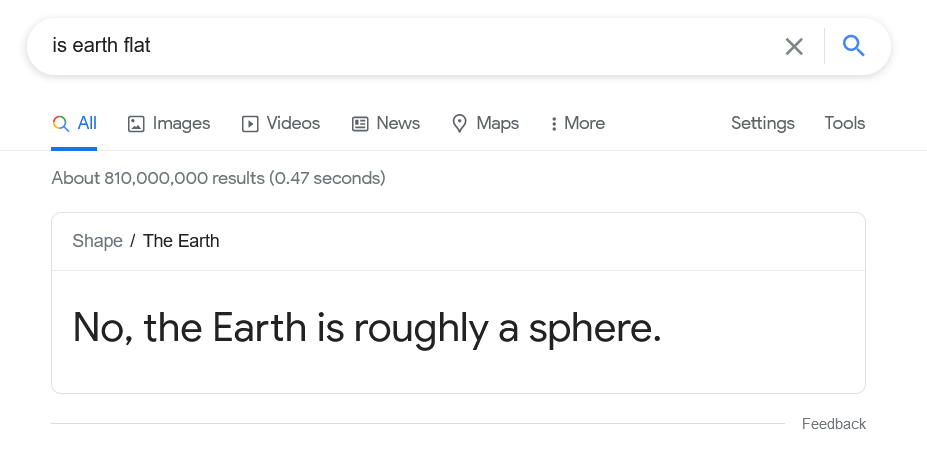Viewport: 927px width, 457px height.
Task: Focus the search field containing 'is earth flat'
Action: [x=408, y=46]
